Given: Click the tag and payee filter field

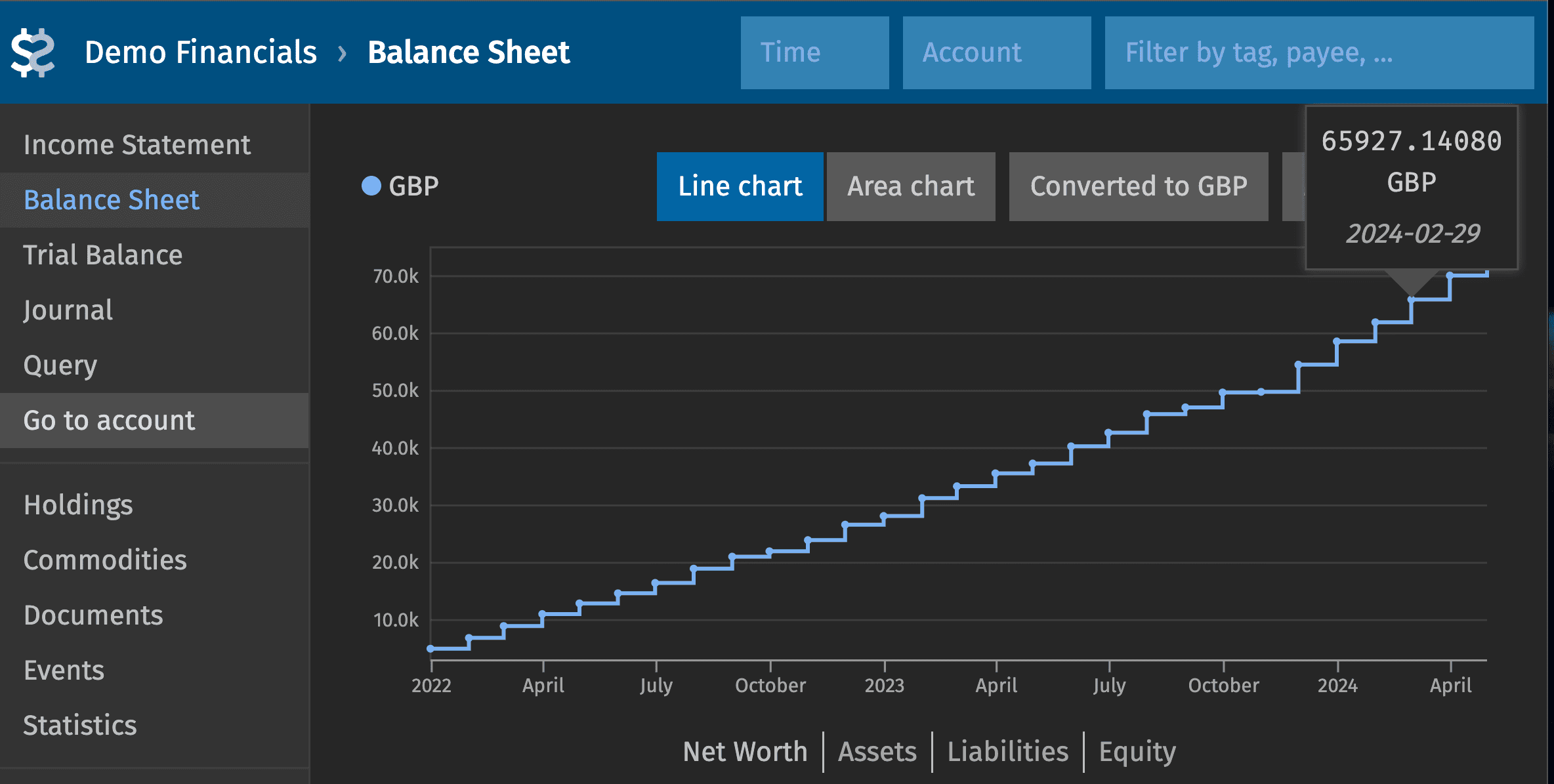Looking at the screenshot, I should coord(1319,52).
